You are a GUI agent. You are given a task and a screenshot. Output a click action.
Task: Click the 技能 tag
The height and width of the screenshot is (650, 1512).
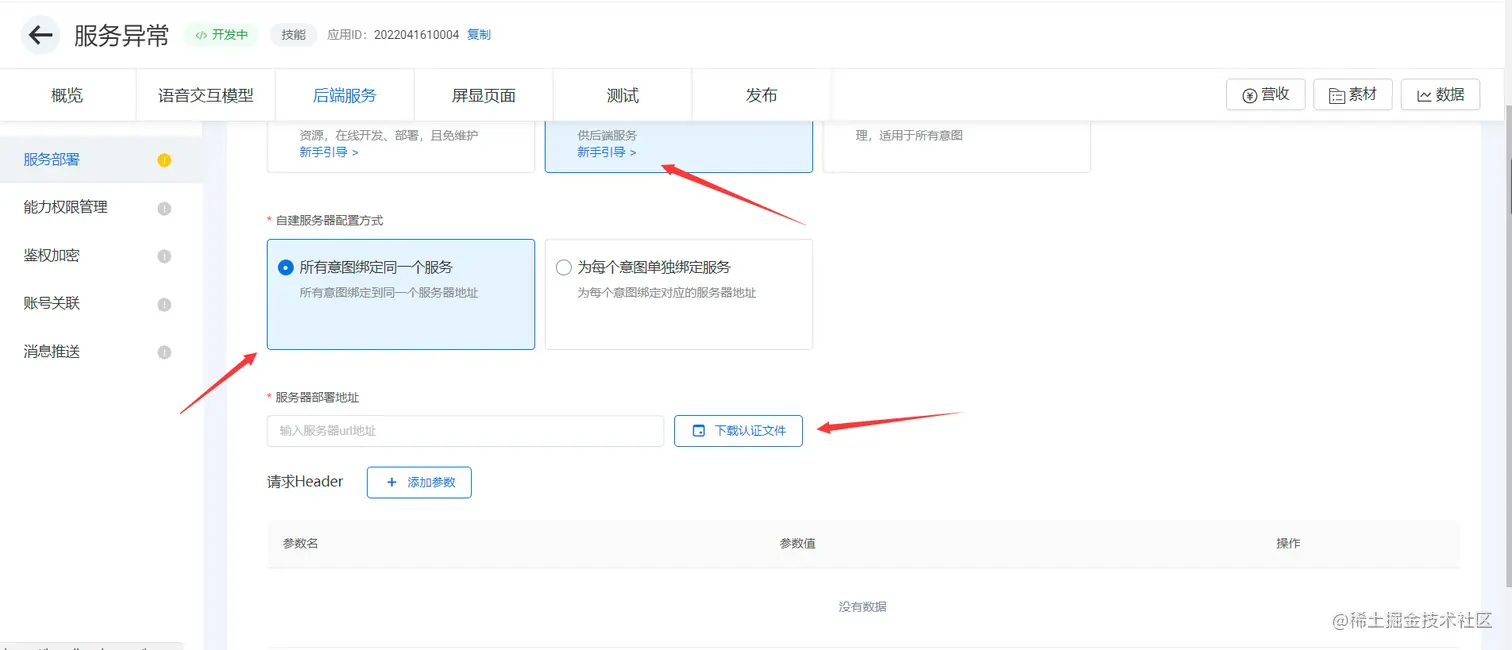tap(294, 35)
